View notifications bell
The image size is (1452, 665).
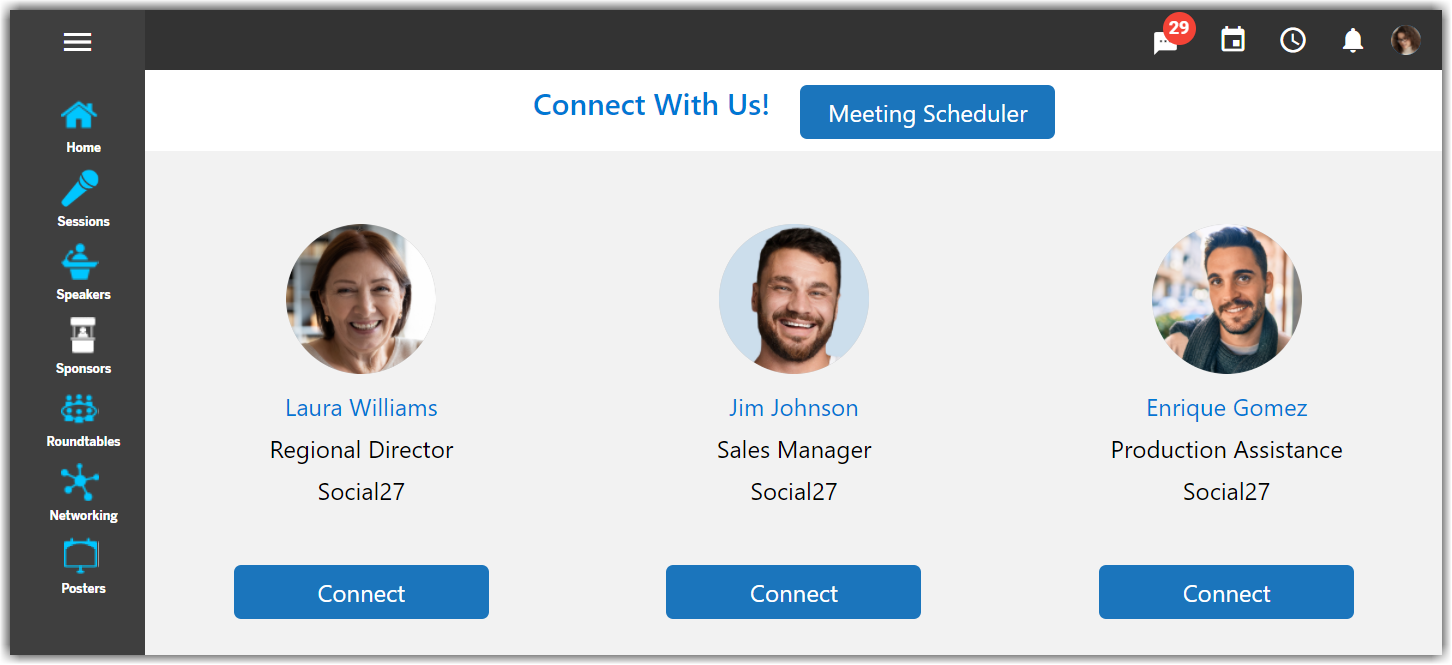[x=1352, y=40]
